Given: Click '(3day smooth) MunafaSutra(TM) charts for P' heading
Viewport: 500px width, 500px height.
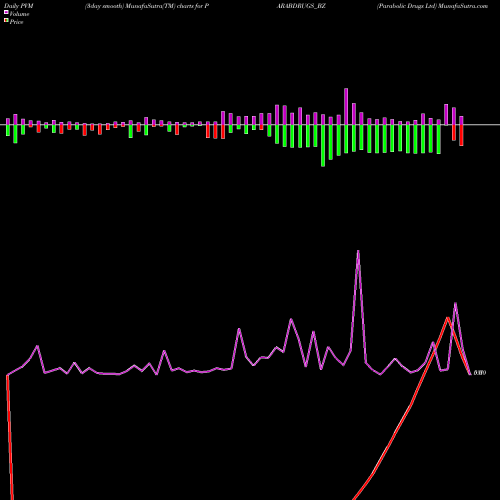Looking at the screenshot, I should [x=147, y=6].
